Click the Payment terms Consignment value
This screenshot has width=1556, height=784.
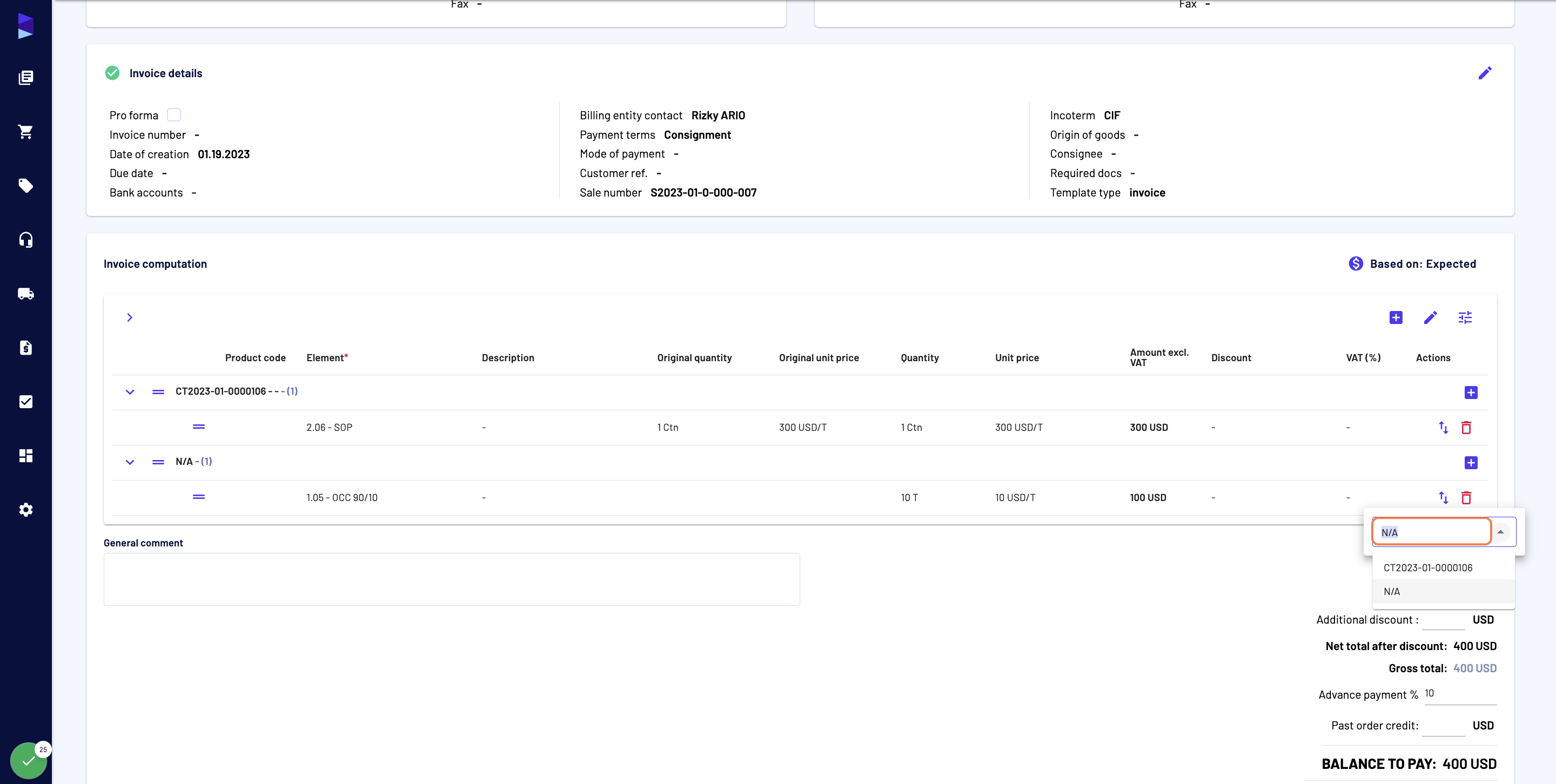(697, 134)
